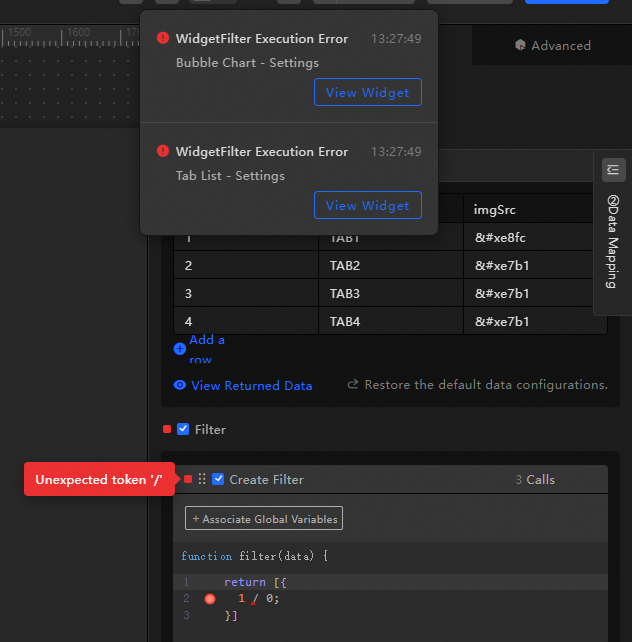
Task: Add a row to the data table
Action: [x=207, y=349]
